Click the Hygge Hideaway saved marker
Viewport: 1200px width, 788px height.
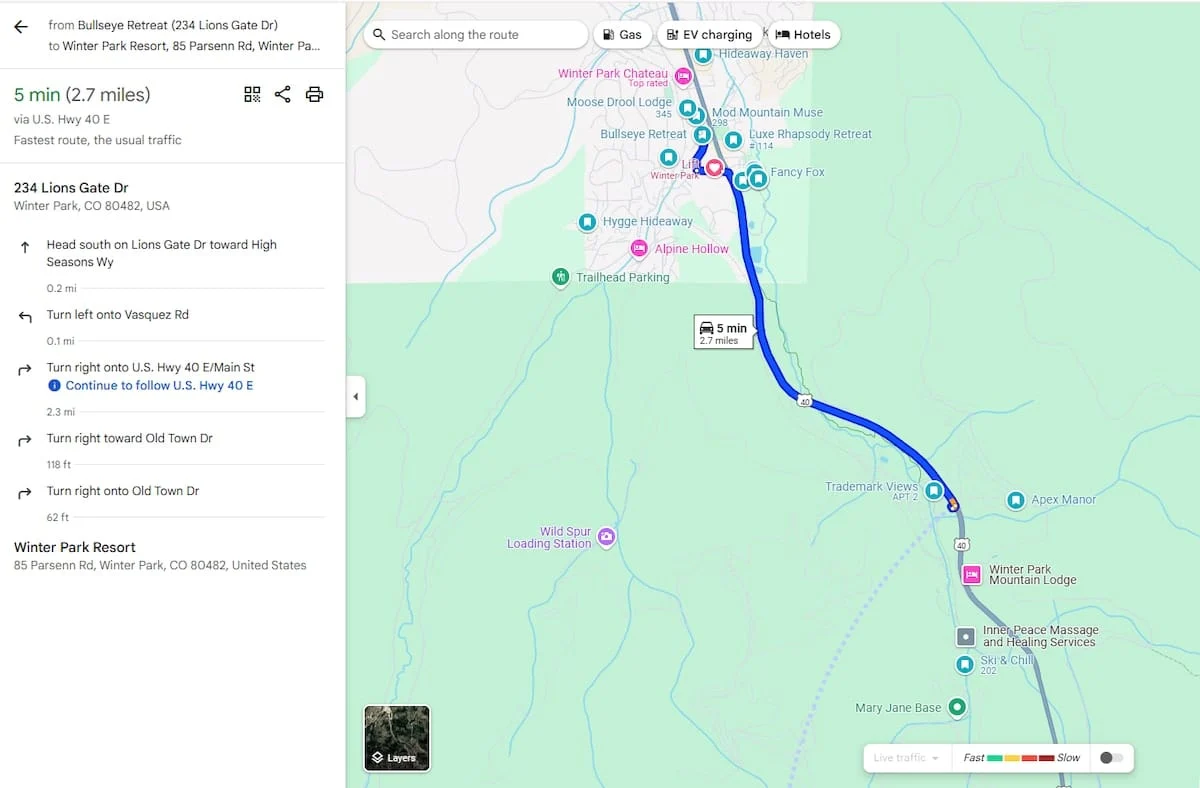point(588,222)
